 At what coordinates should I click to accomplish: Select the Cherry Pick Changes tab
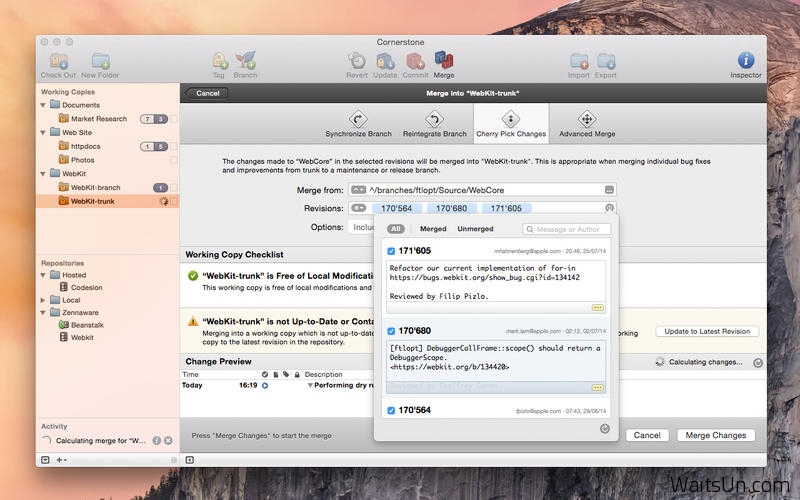tap(511, 124)
